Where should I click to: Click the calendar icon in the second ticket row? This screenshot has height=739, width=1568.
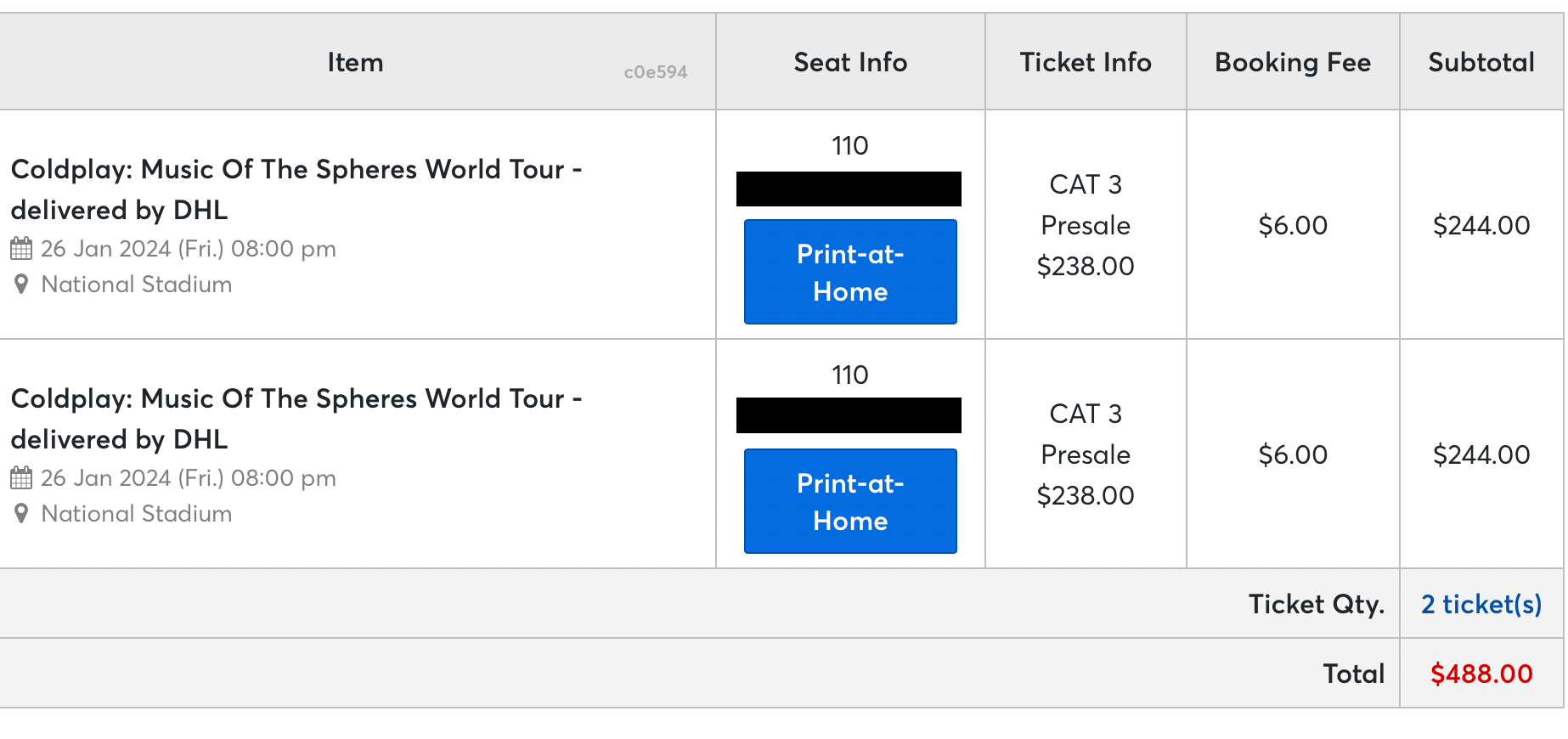click(21, 478)
